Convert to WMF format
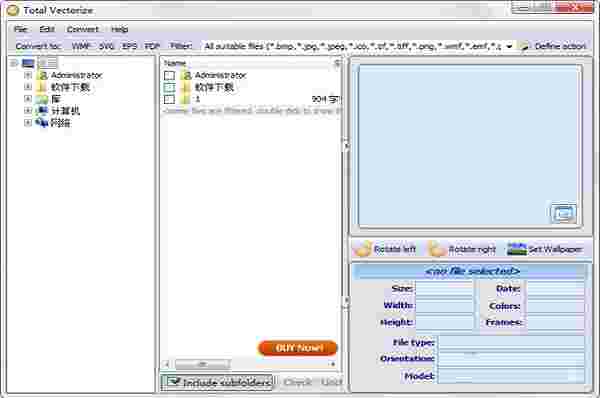 (82, 46)
